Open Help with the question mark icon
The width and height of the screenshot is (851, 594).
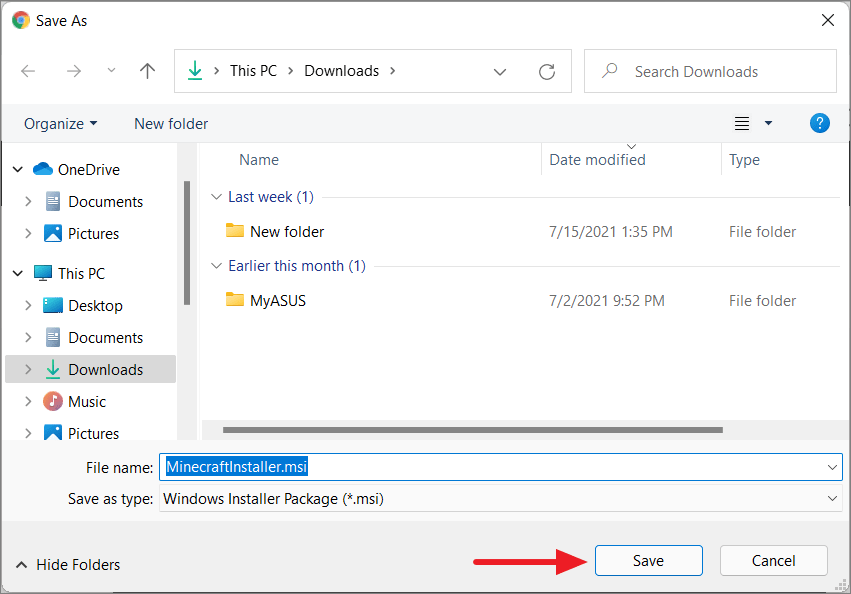pyautogui.click(x=819, y=123)
